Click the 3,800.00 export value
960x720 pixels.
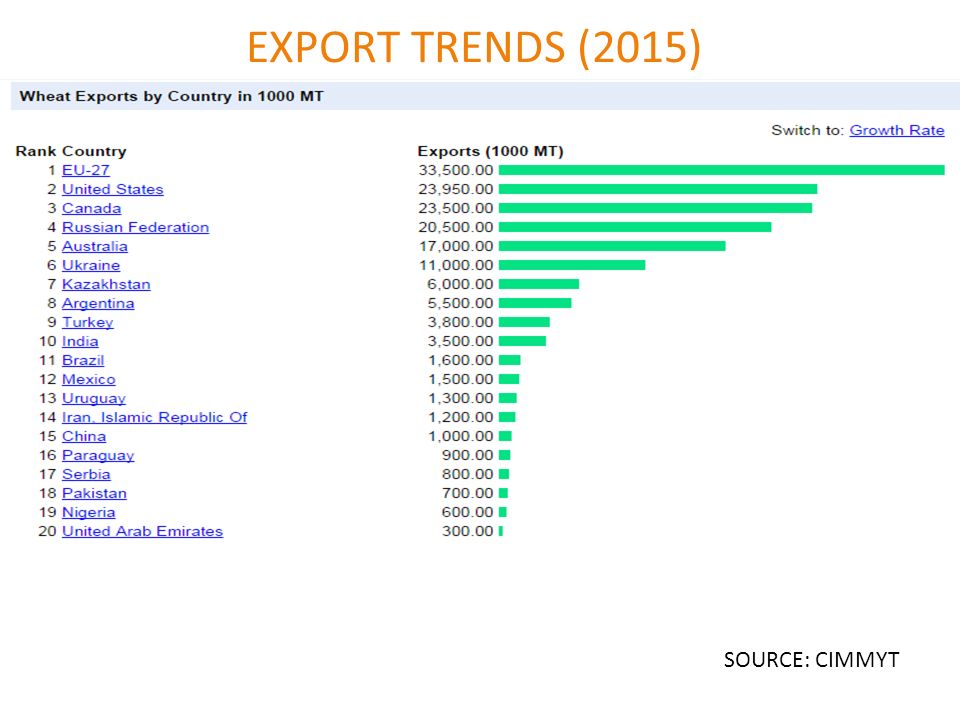pos(460,322)
